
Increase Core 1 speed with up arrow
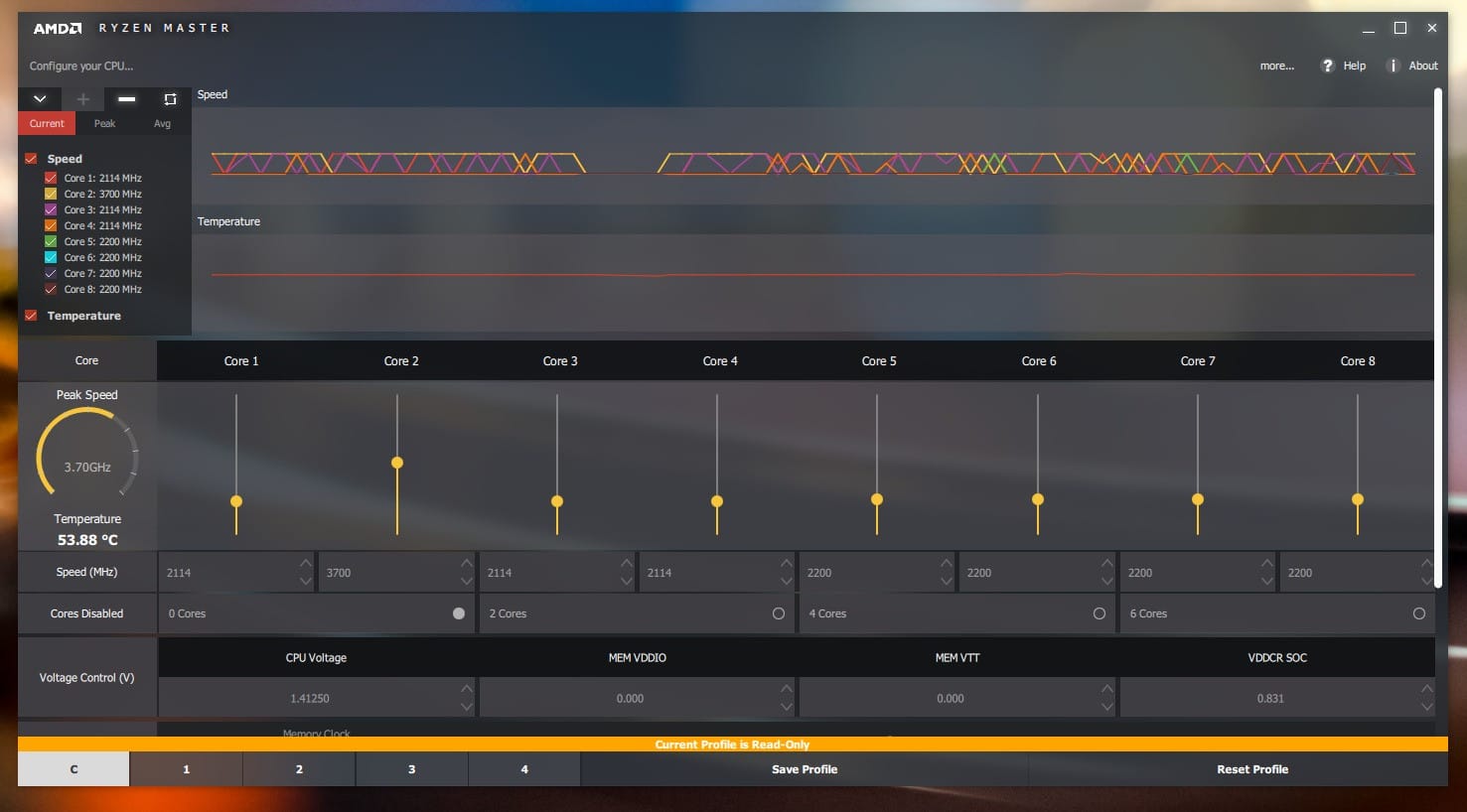click(306, 564)
